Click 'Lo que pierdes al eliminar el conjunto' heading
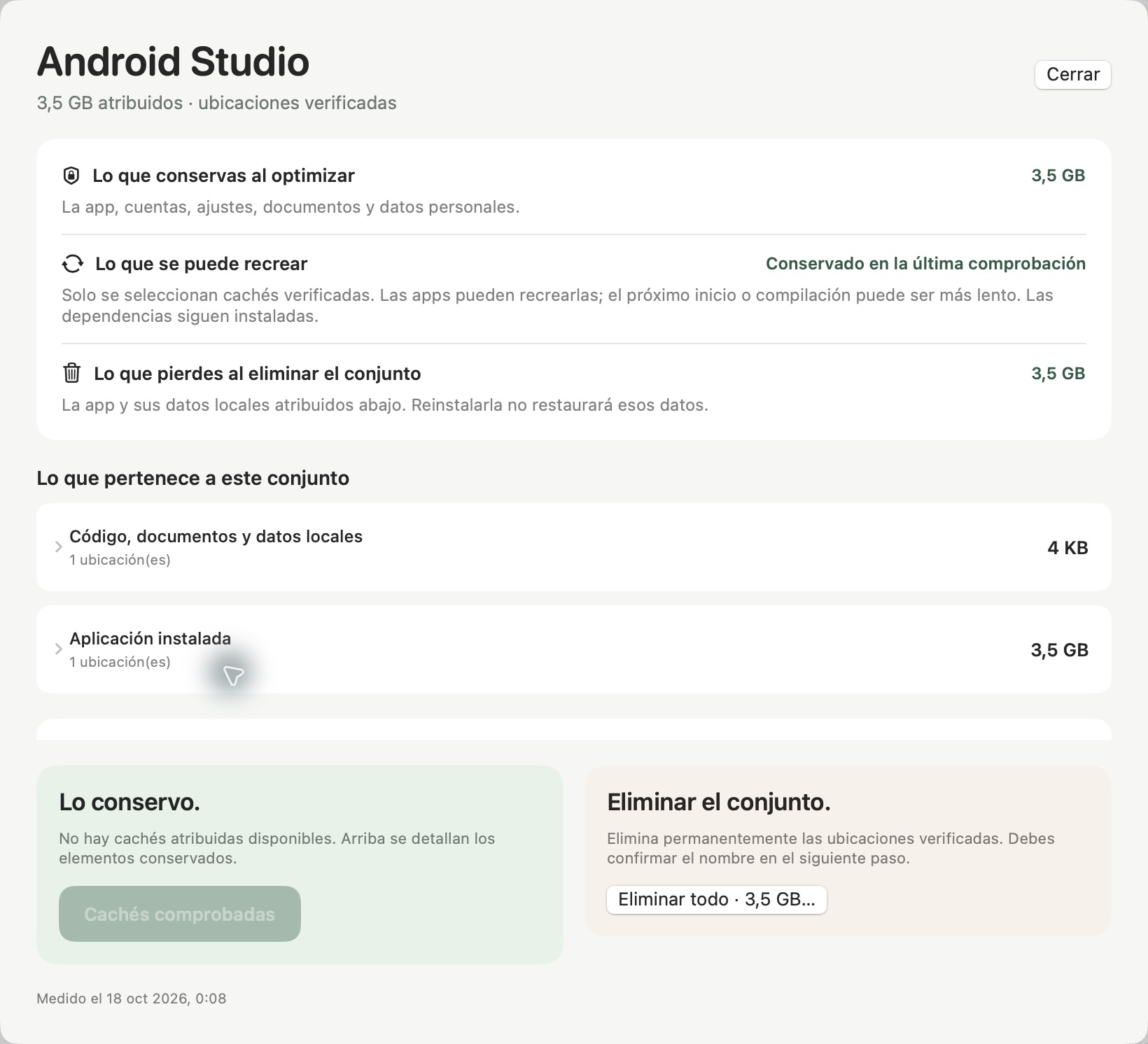 [258, 374]
